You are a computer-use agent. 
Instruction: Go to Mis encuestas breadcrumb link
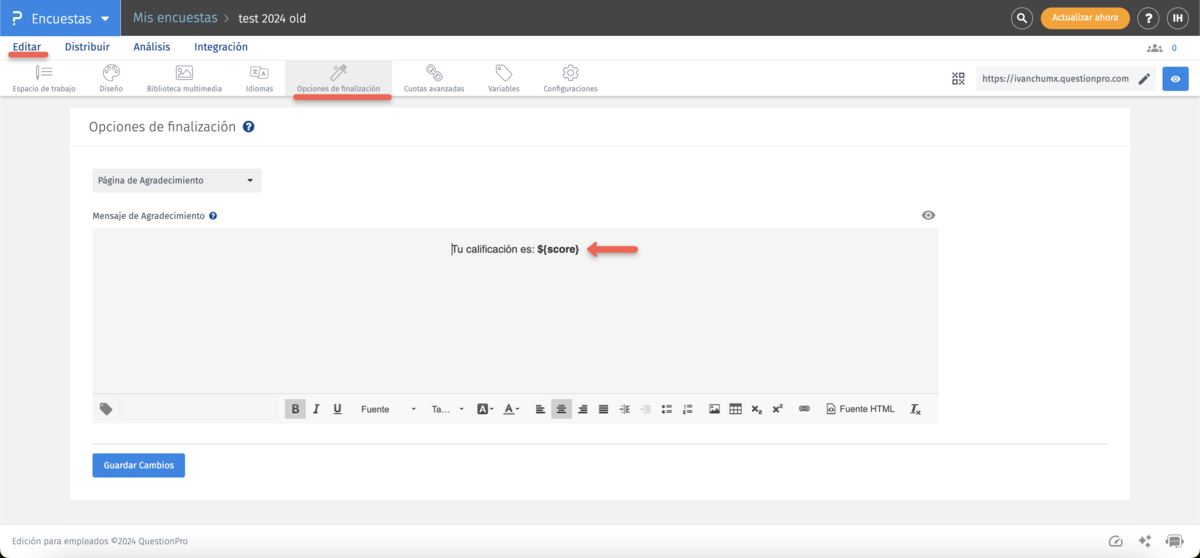coord(174,18)
